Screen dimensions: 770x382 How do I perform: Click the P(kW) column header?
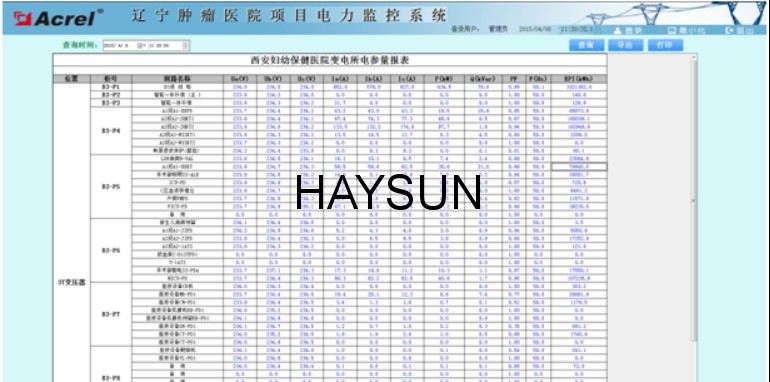click(x=444, y=79)
